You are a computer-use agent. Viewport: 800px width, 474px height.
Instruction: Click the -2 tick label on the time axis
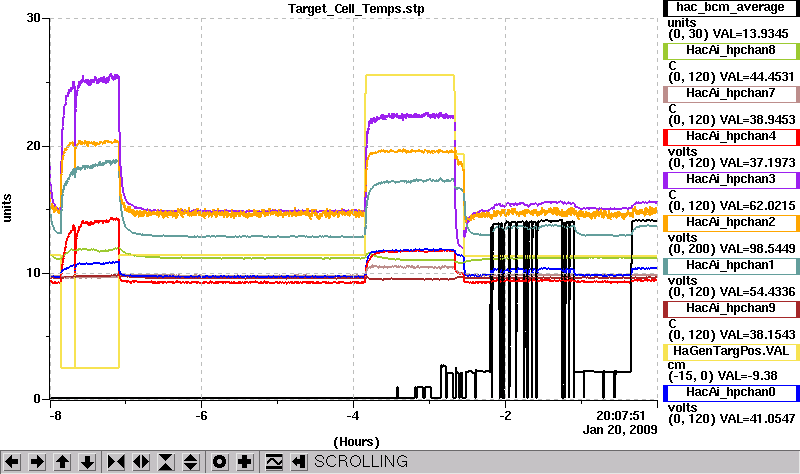click(x=505, y=416)
